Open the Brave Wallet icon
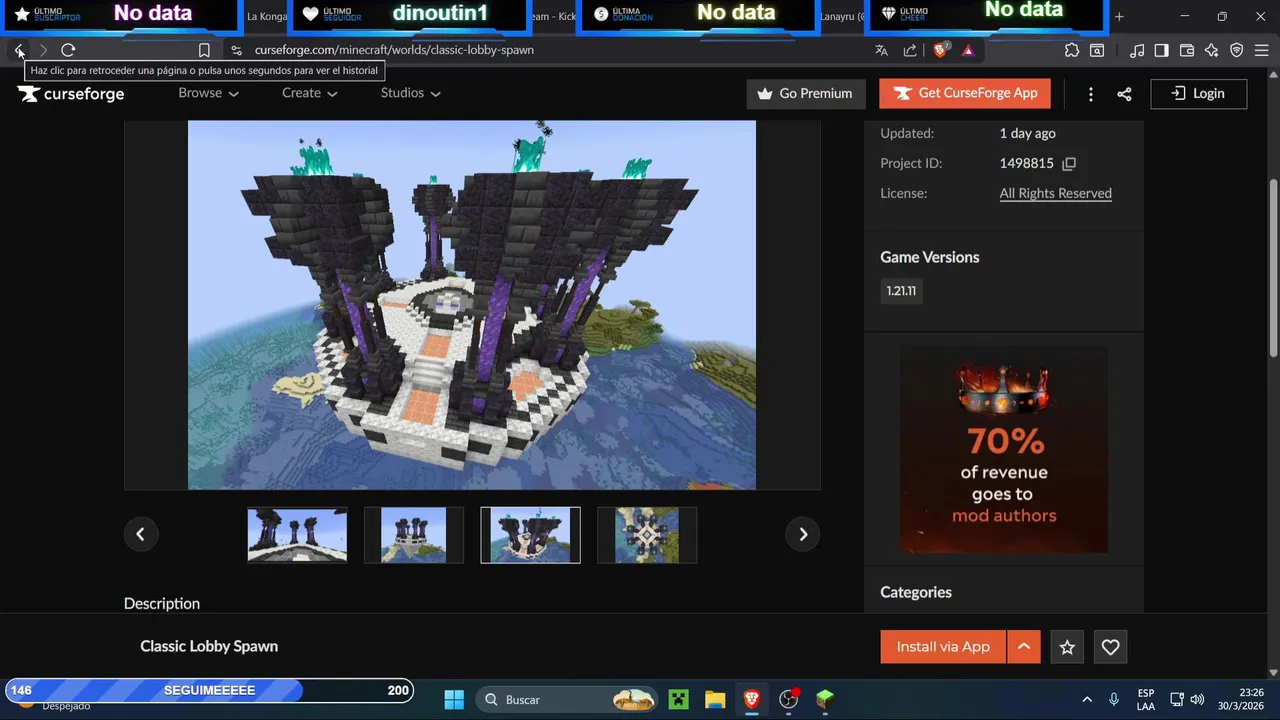The image size is (1280, 720). pyautogui.click(x=1187, y=50)
